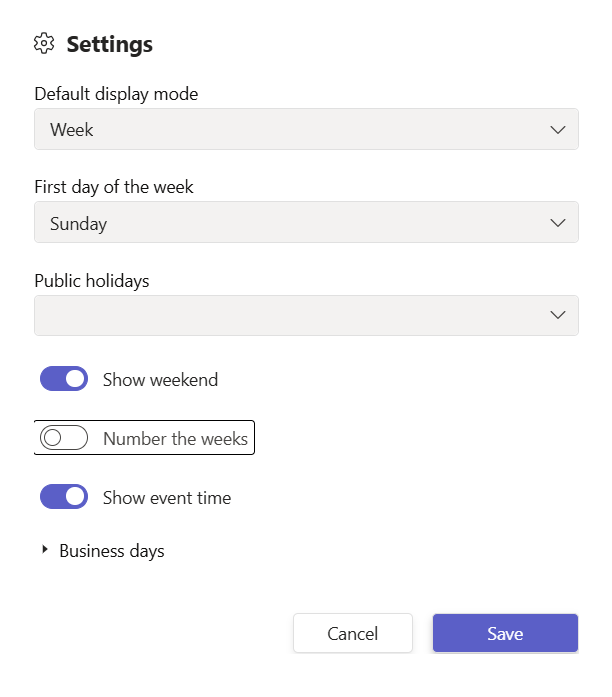612x697 pixels.
Task: Click the chevron arrow in the Week dropdown
Action: [558, 130]
